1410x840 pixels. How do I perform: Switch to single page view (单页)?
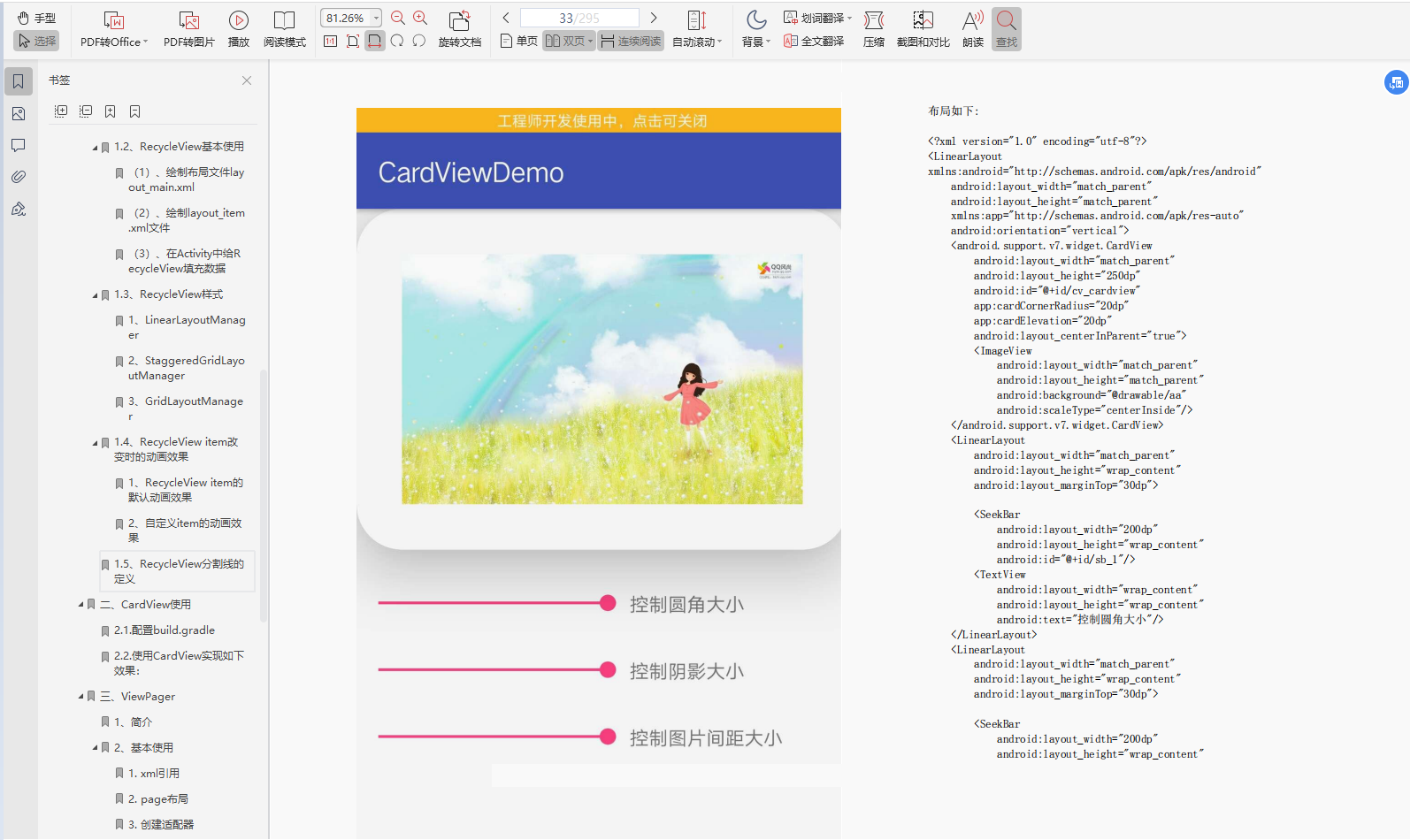coord(518,41)
